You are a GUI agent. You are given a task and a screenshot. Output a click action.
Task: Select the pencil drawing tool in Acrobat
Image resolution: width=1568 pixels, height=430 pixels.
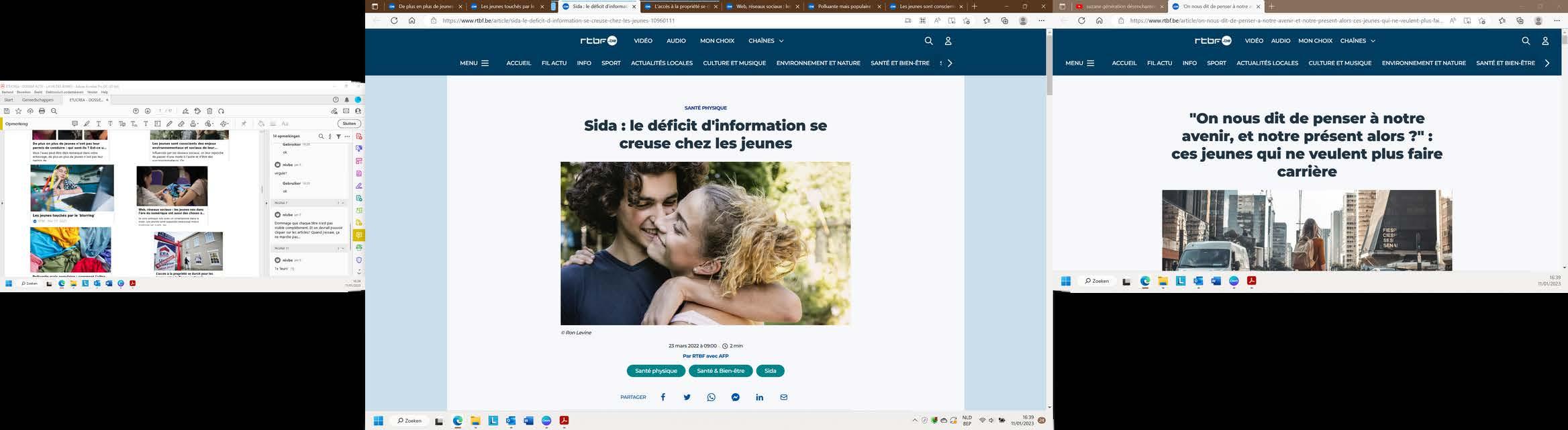coord(169,124)
